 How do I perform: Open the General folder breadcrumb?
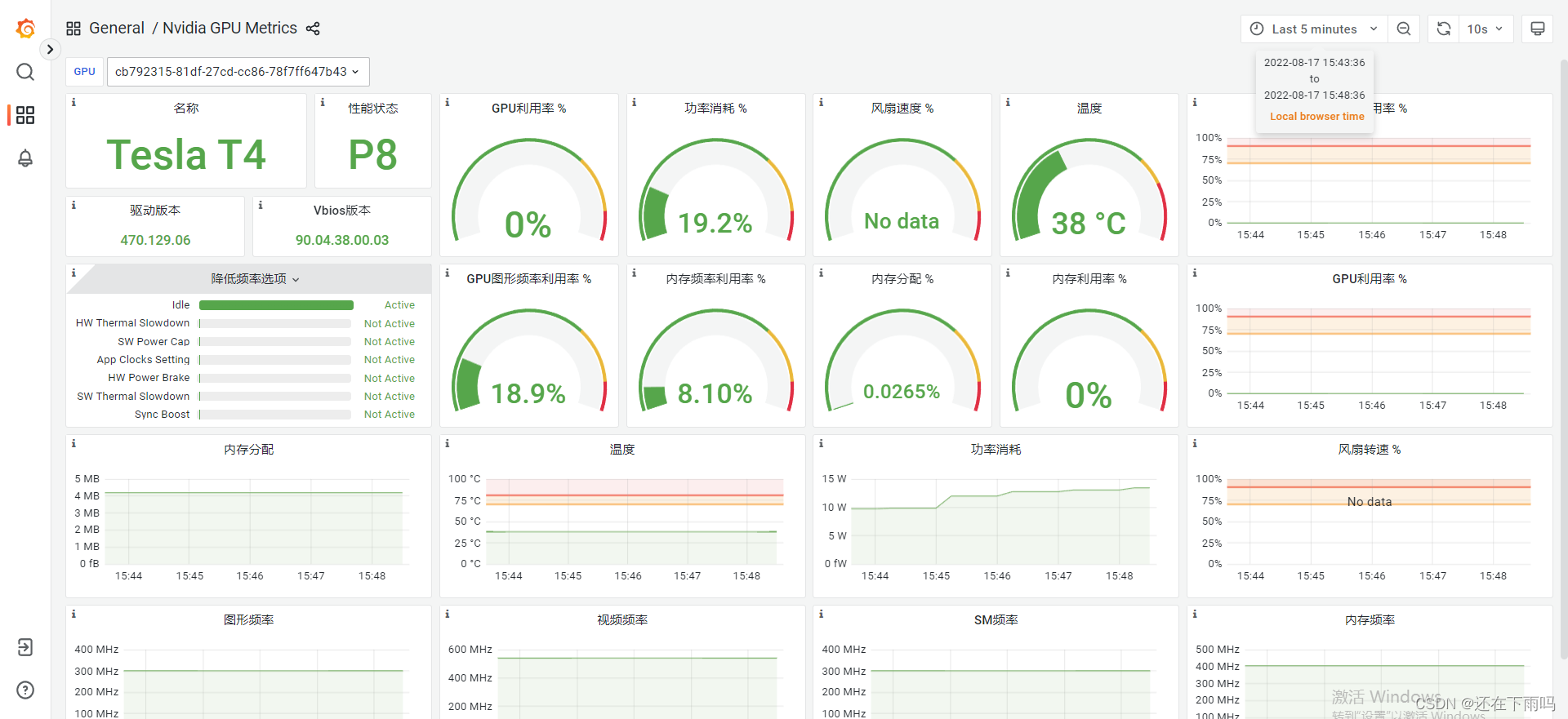click(x=117, y=28)
